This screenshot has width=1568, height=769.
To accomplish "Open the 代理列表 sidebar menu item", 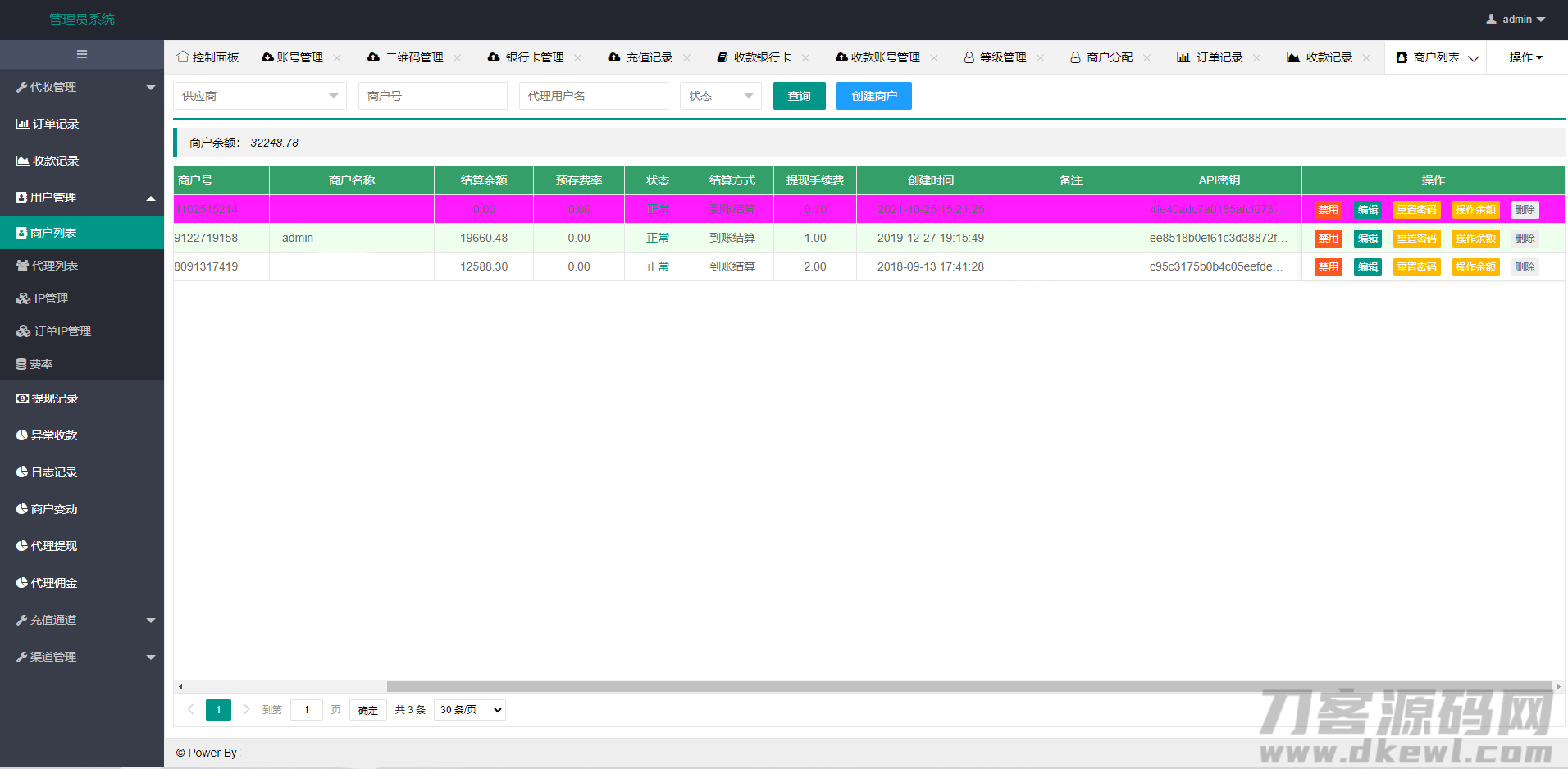I will pyautogui.click(x=54, y=266).
